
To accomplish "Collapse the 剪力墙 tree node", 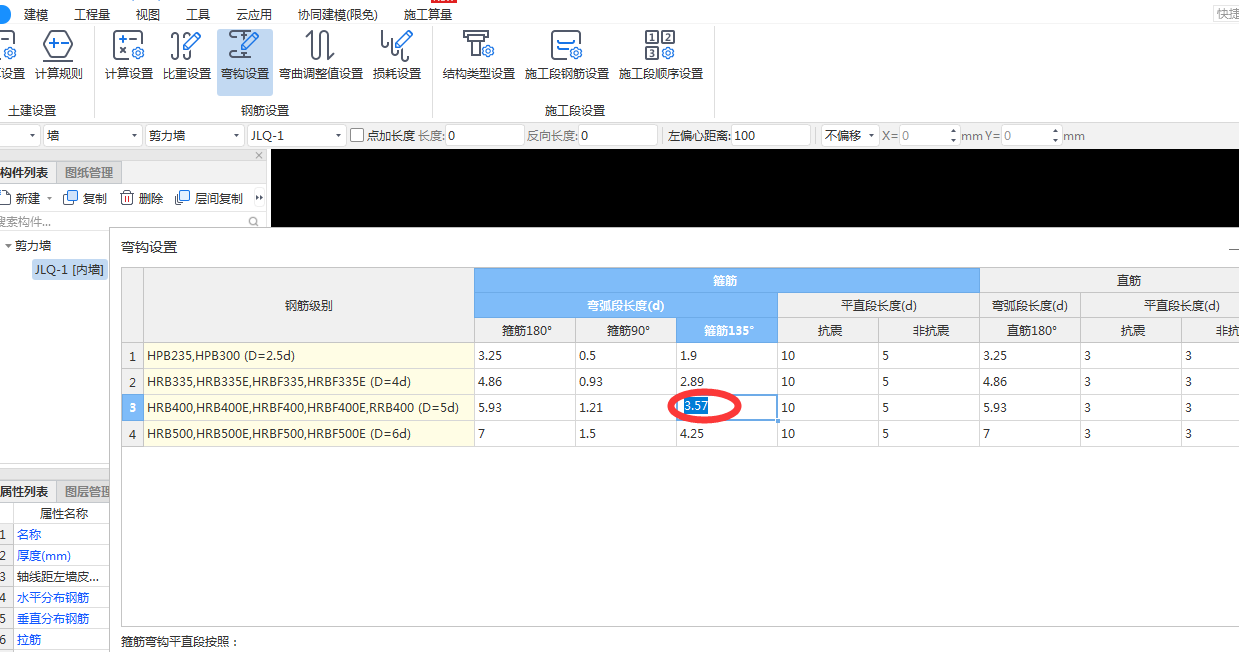I will click(x=8, y=245).
